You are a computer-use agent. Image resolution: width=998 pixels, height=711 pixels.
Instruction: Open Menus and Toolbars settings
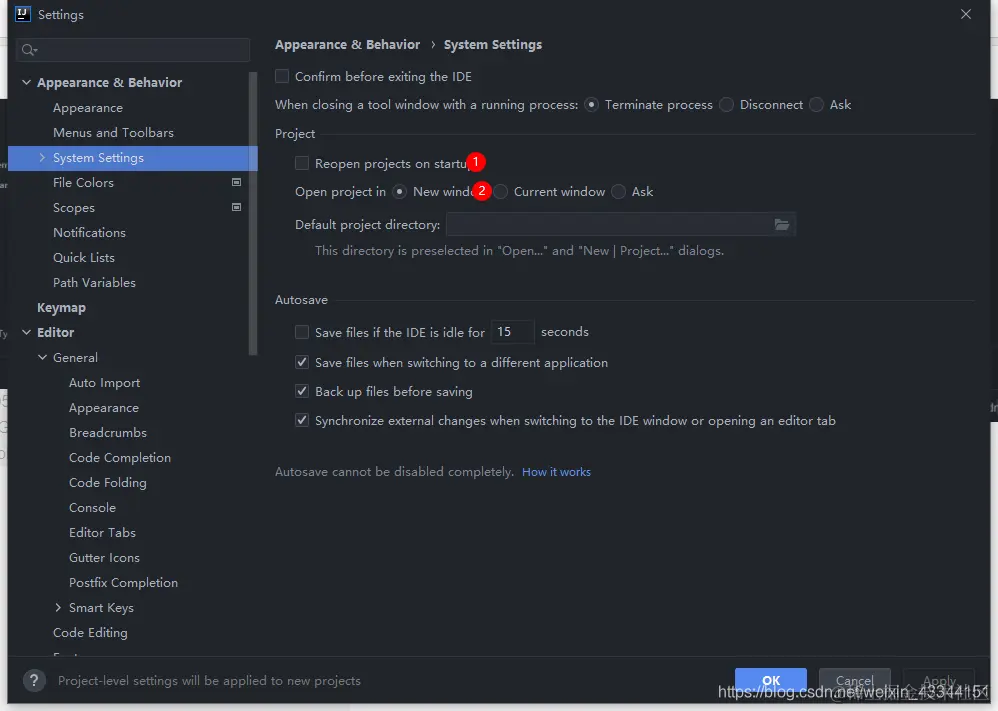113,132
